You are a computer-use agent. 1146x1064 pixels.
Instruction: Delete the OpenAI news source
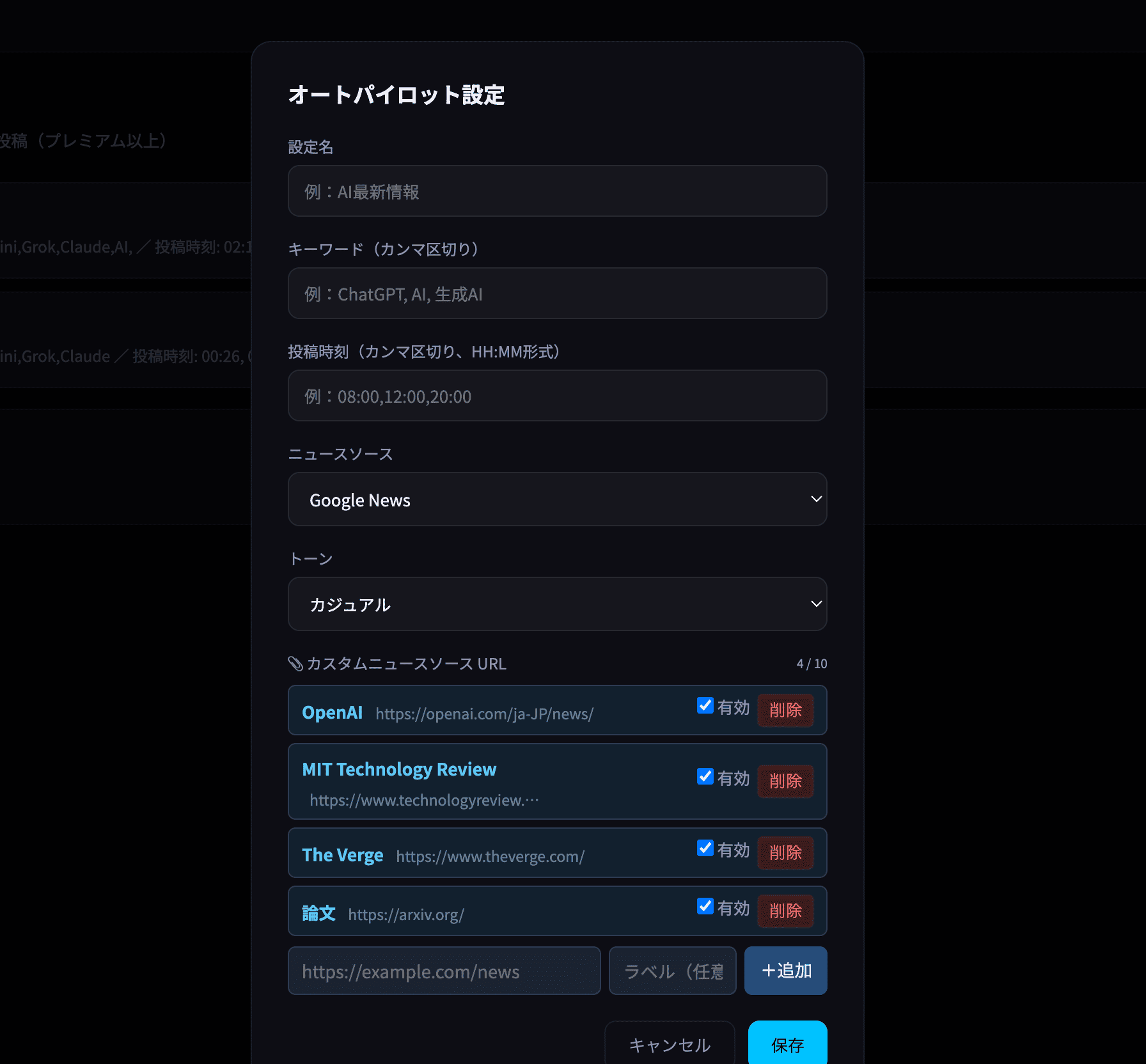pyautogui.click(x=785, y=710)
